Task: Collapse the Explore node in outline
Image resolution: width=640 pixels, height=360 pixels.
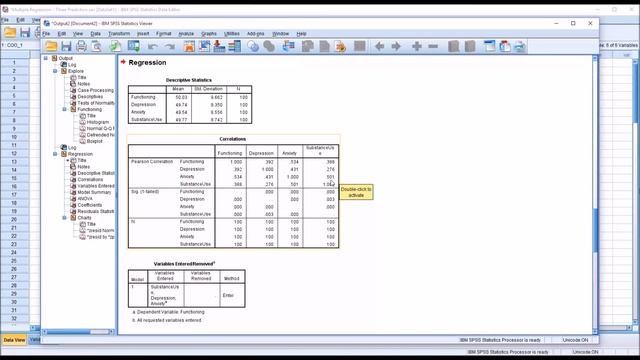Action: (x=55, y=71)
